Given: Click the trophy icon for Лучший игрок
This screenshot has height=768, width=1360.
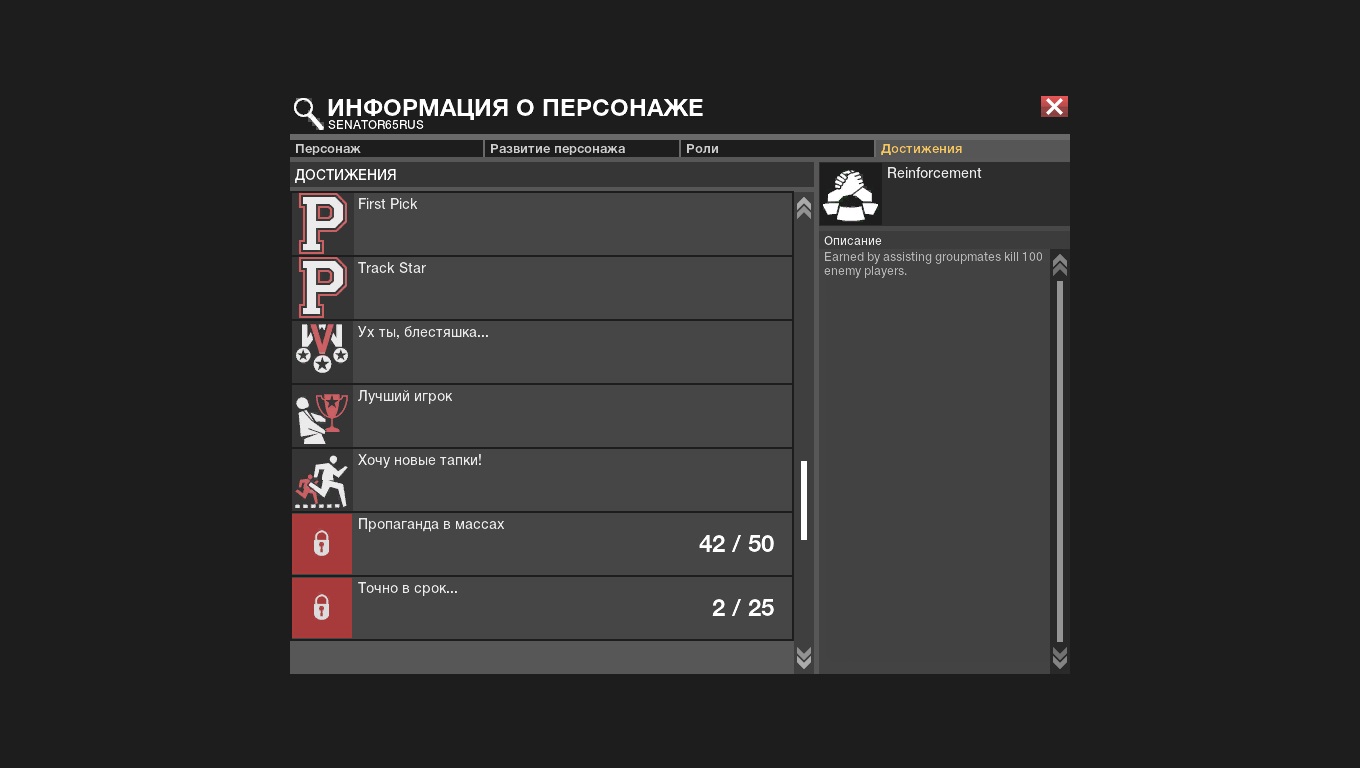Looking at the screenshot, I should 322,416.
